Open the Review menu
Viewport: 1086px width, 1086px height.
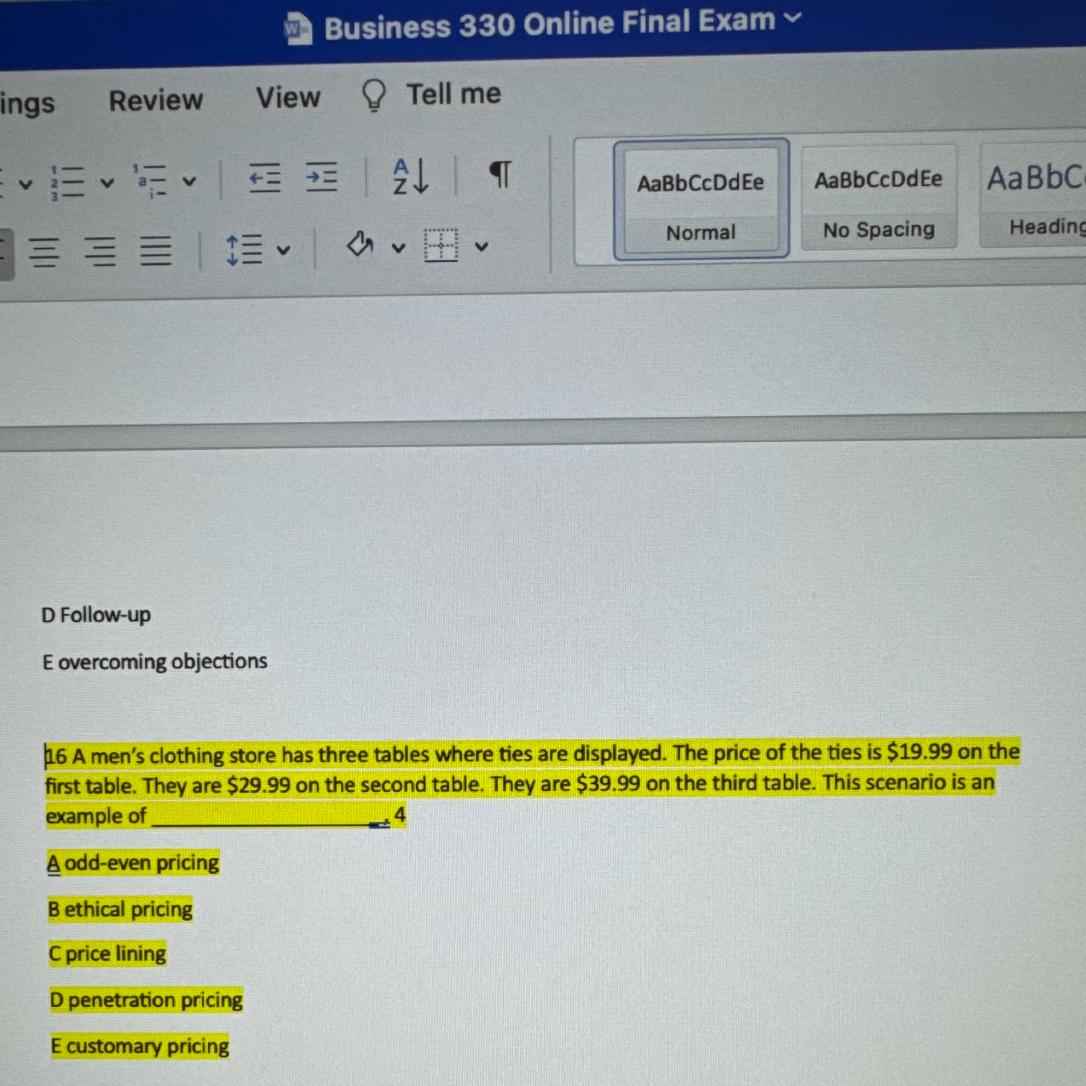tap(155, 98)
